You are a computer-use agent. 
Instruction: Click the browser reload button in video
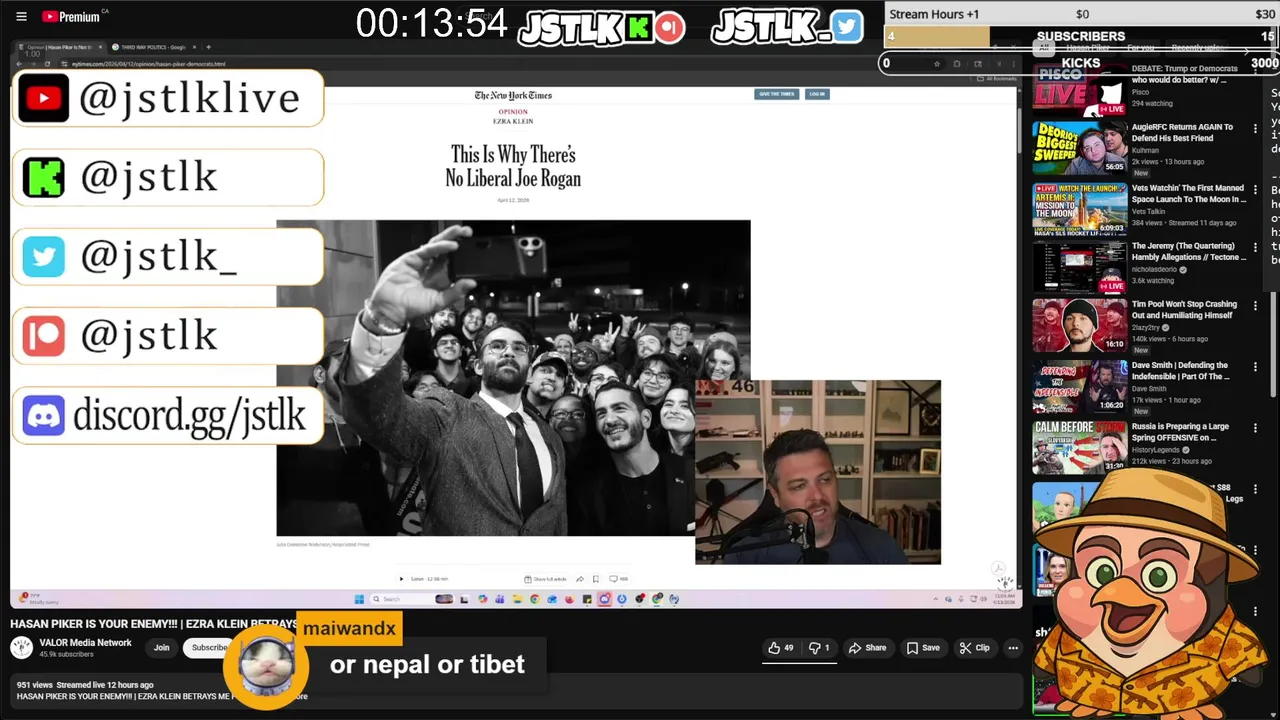tap(47, 64)
